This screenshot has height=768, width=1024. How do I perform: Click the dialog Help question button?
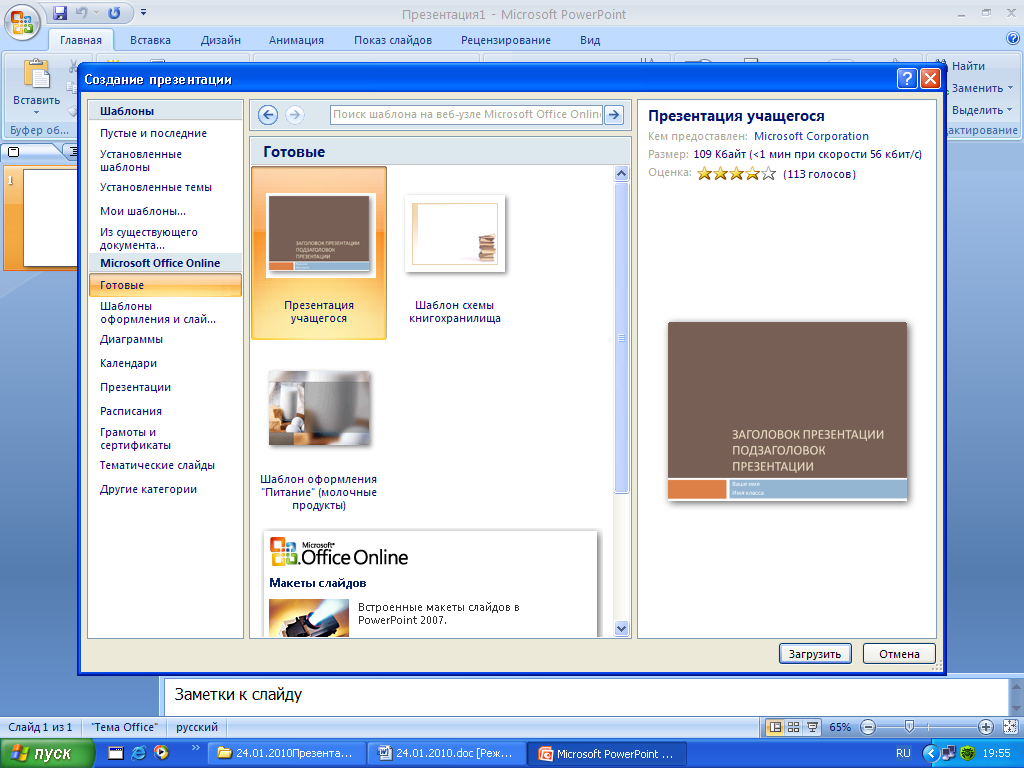point(906,79)
